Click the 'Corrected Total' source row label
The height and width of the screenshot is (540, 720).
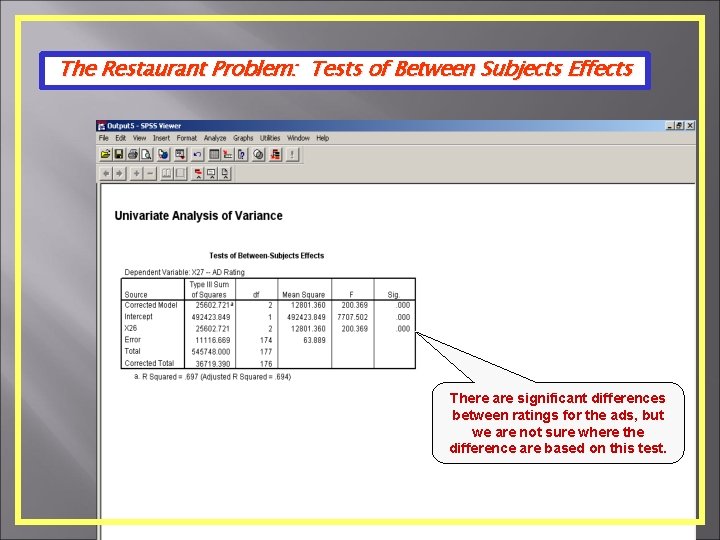149,363
